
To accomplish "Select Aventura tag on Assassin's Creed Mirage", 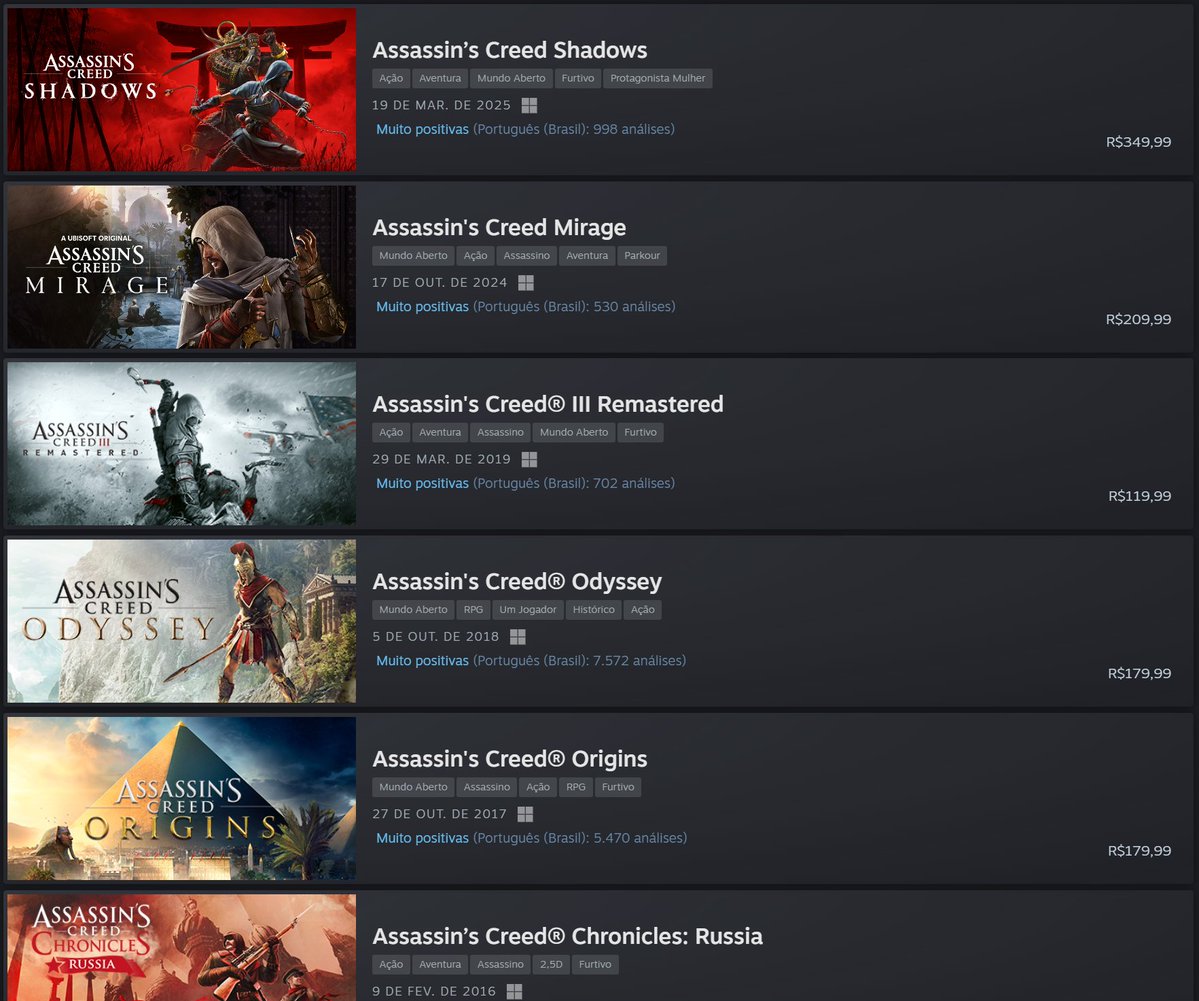I will tap(587, 255).
